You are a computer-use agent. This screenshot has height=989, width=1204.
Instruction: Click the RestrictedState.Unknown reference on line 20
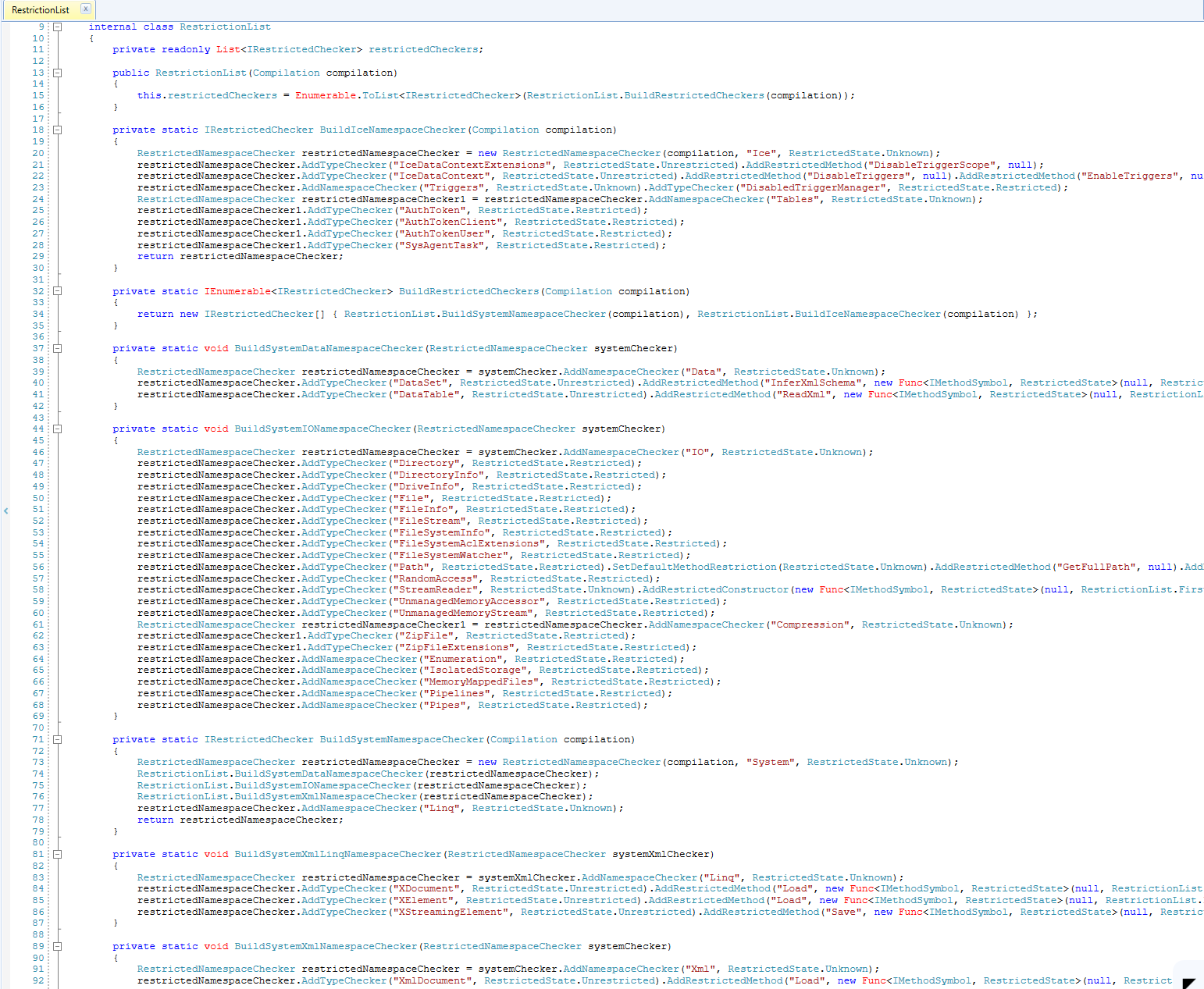[x=859, y=153]
